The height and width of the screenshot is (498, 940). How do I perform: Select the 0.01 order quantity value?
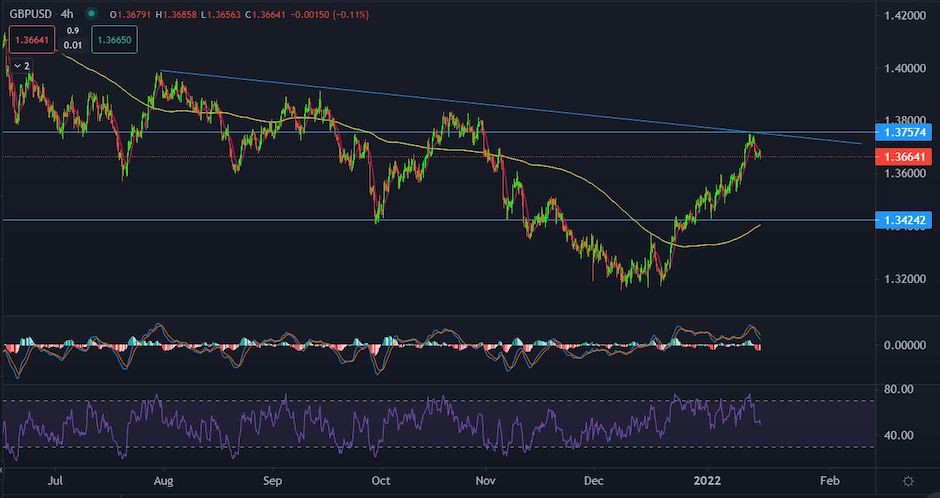[73, 45]
